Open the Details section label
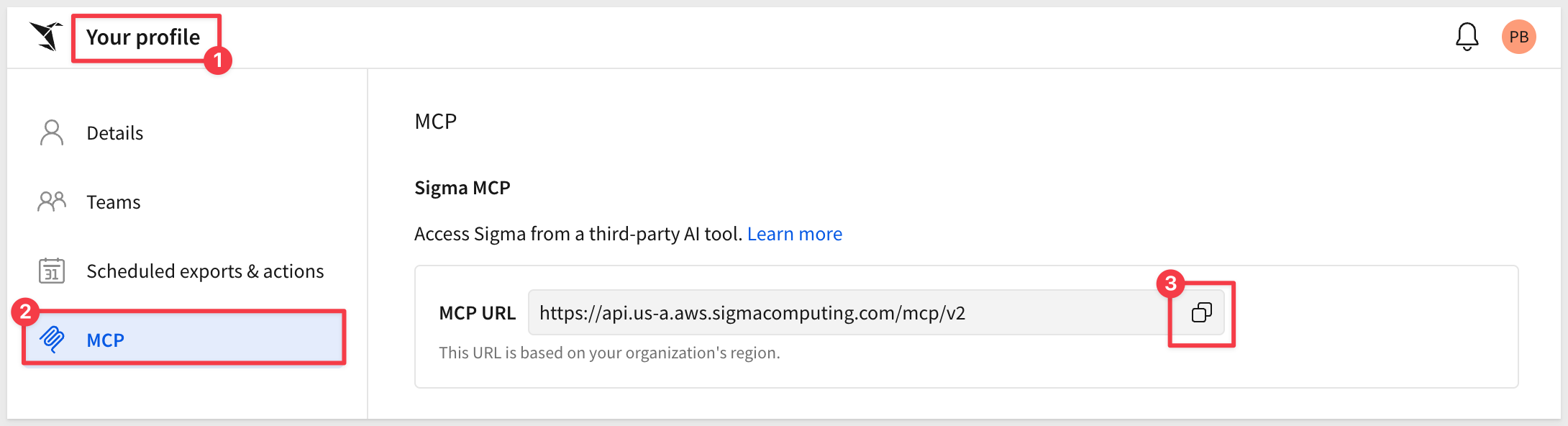 tap(115, 133)
